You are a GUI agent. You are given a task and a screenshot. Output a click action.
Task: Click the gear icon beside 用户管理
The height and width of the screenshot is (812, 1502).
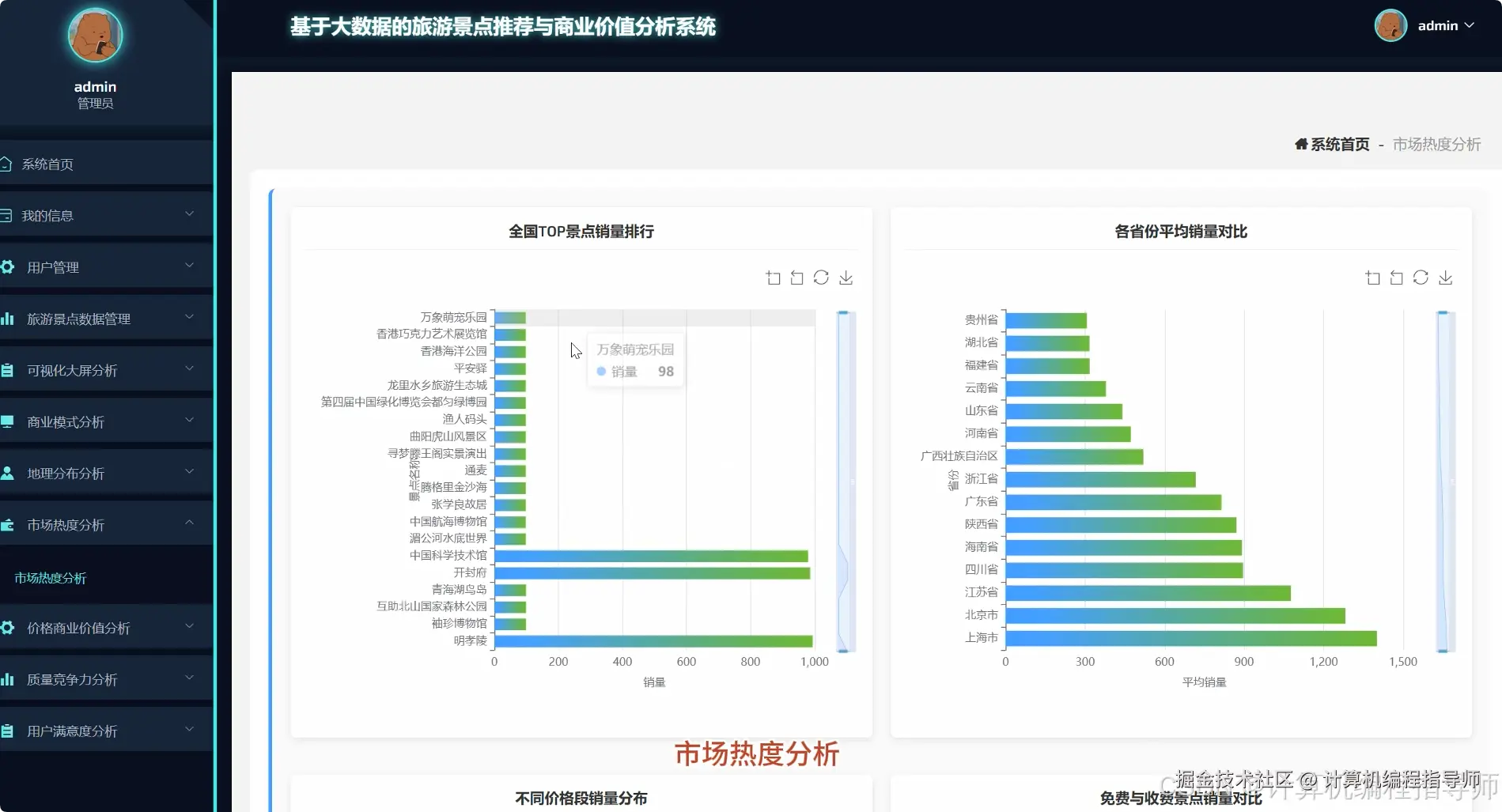click(x=7, y=267)
